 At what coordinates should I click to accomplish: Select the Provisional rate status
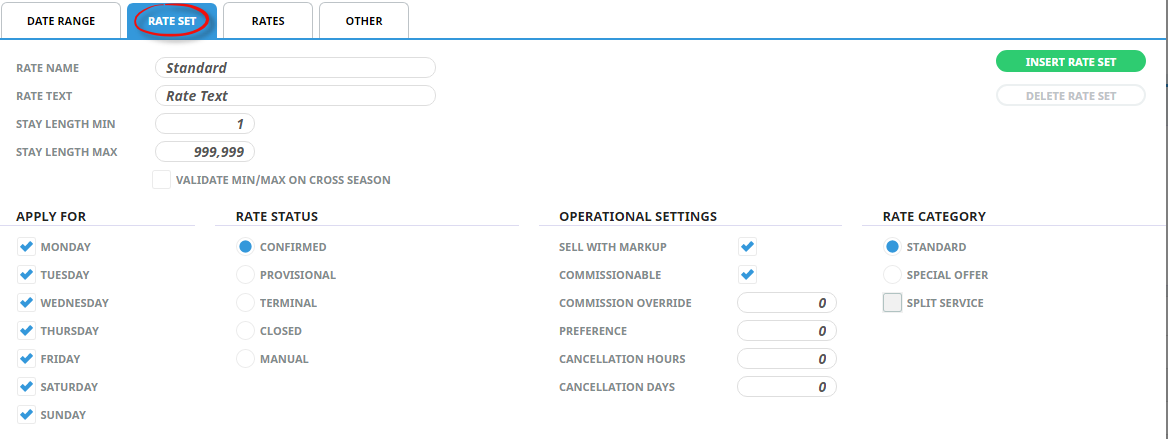(245, 275)
